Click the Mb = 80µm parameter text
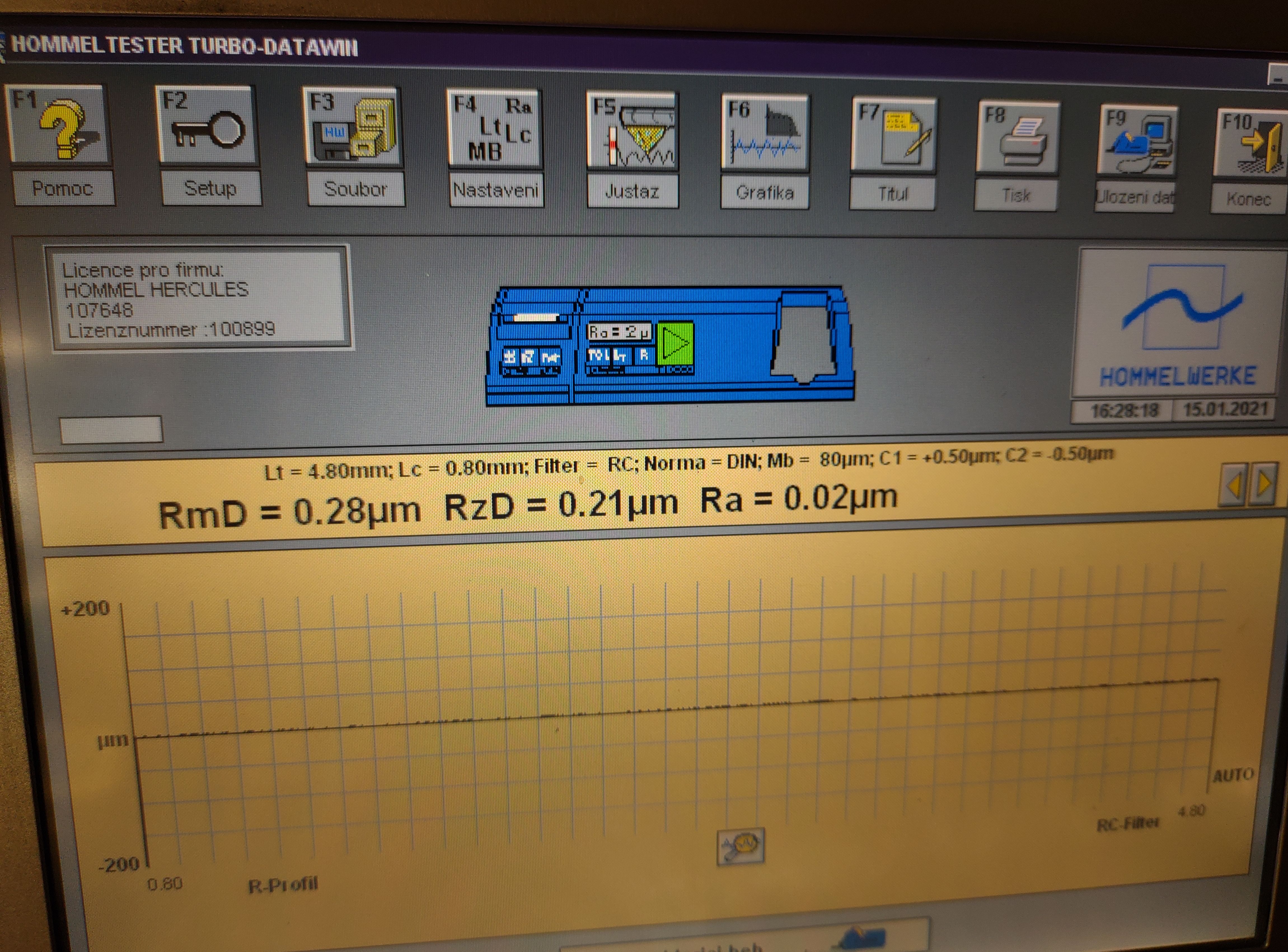Viewport: 1288px width, 952px height. (x=820, y=460)
